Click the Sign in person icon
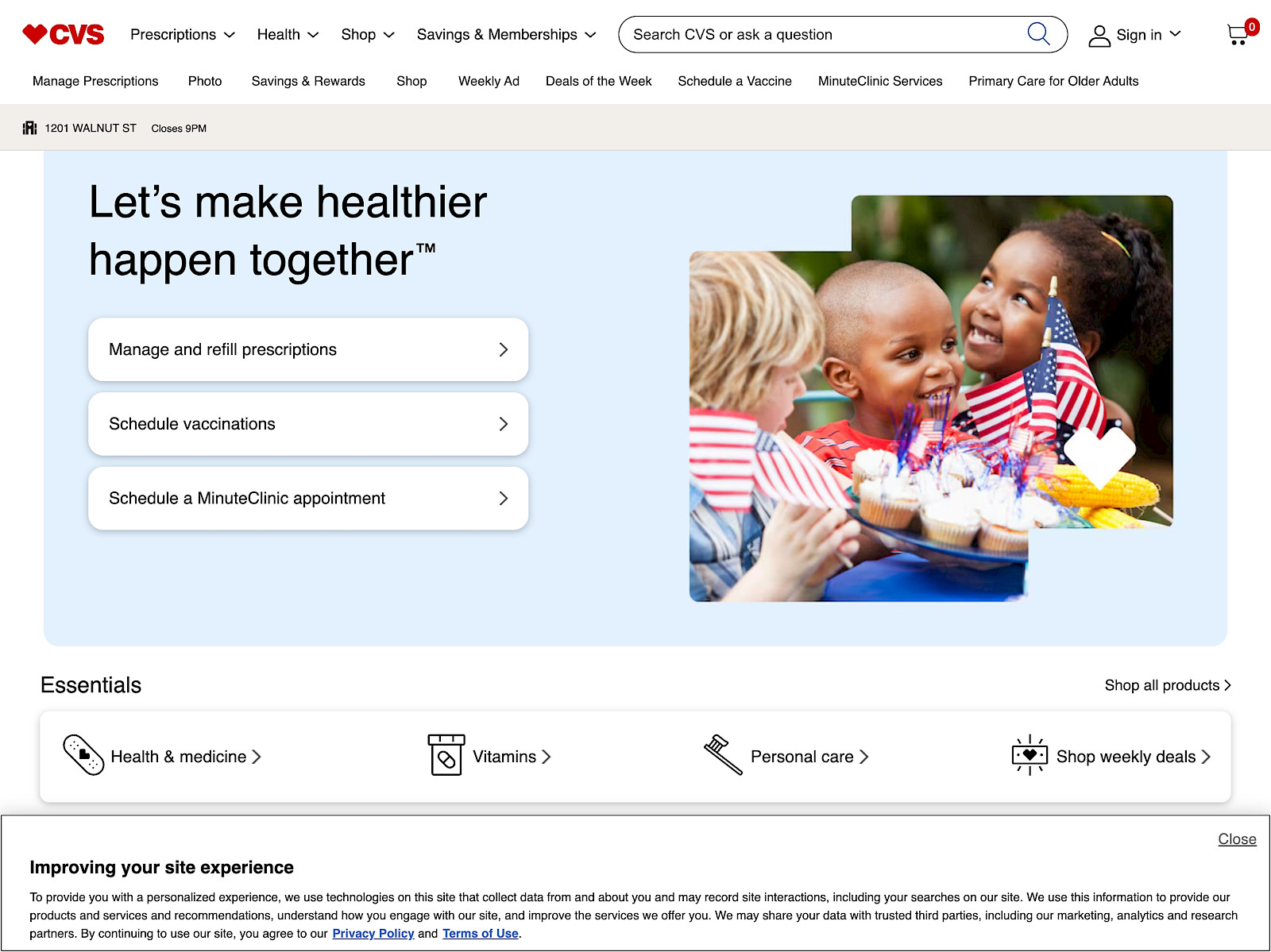Image resolution: width=1271 pixels, height=952 pixels. coord(1100,34)
